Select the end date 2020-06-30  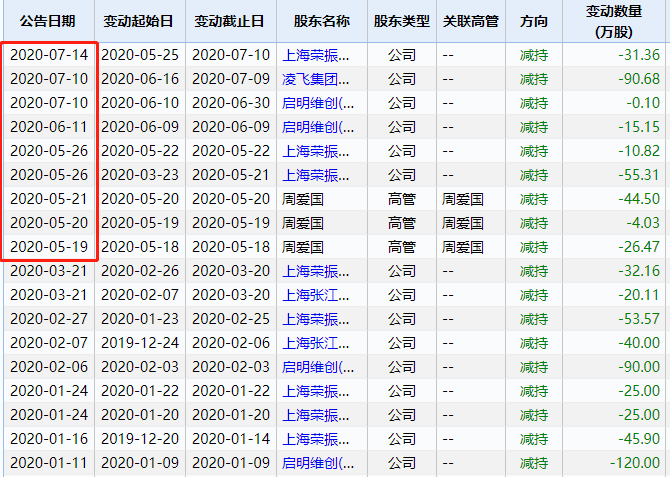(231, 103)
